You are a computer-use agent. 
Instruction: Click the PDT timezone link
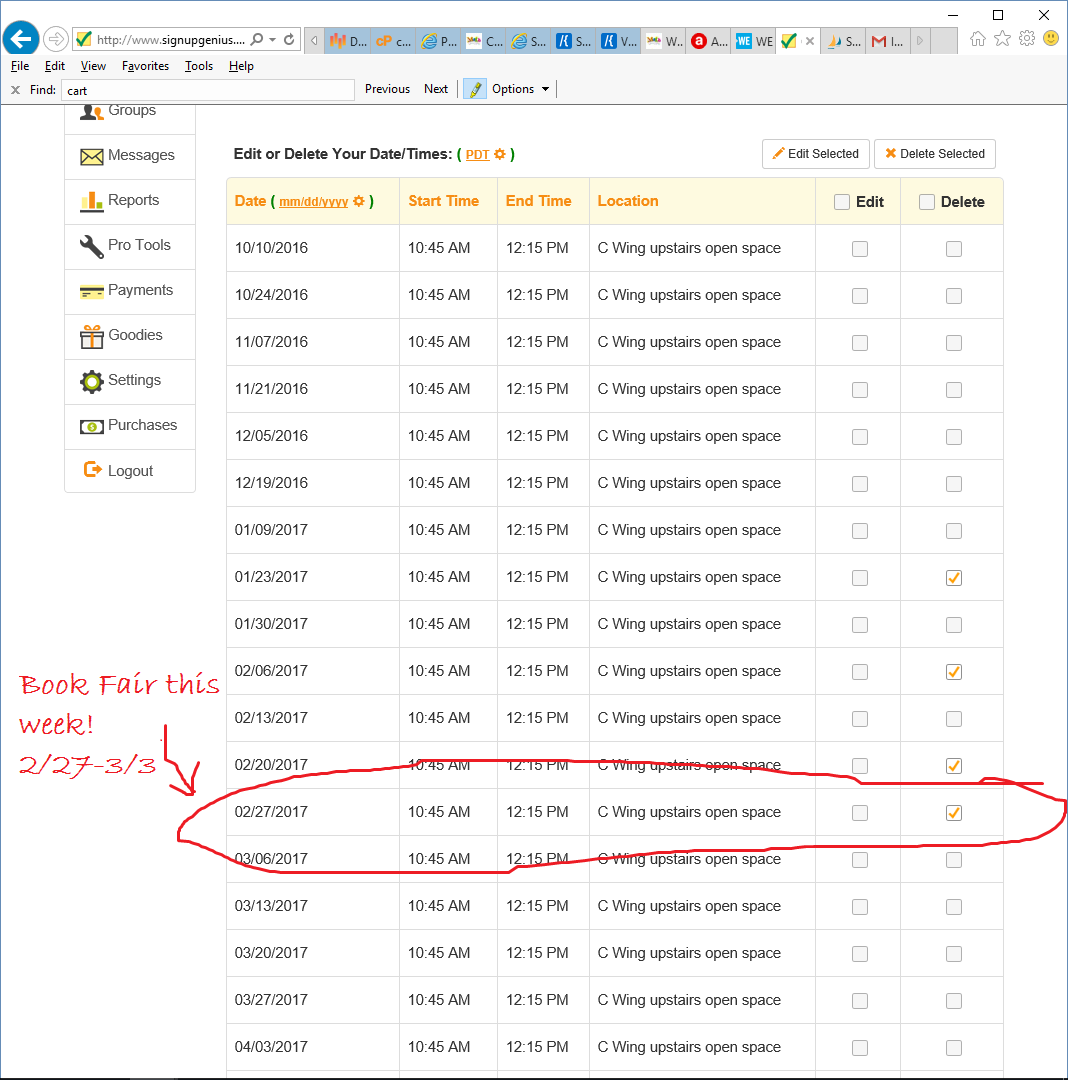[477, 155]
